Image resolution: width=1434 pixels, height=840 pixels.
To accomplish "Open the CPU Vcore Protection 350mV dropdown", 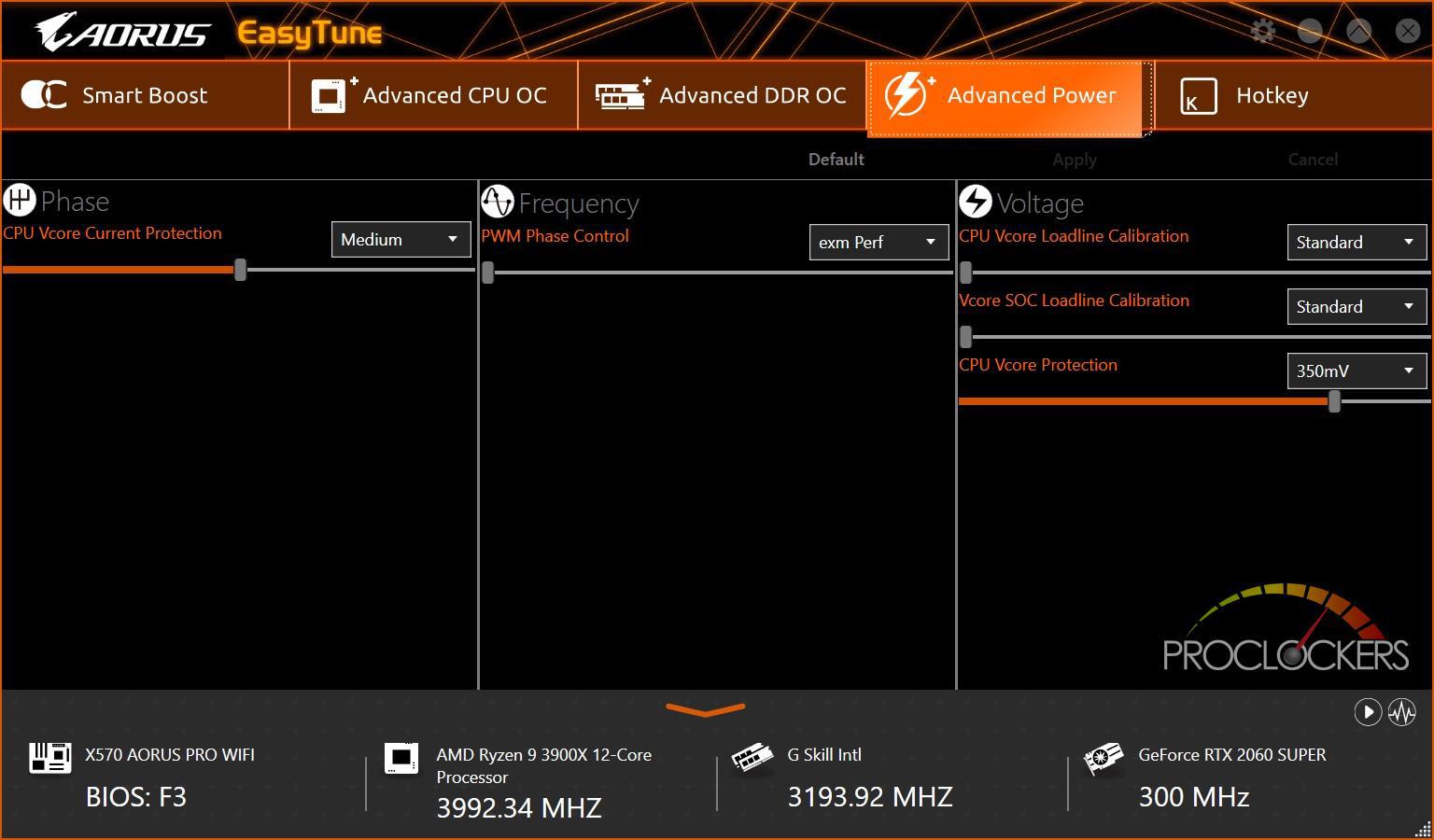I will pos(1357,371).
